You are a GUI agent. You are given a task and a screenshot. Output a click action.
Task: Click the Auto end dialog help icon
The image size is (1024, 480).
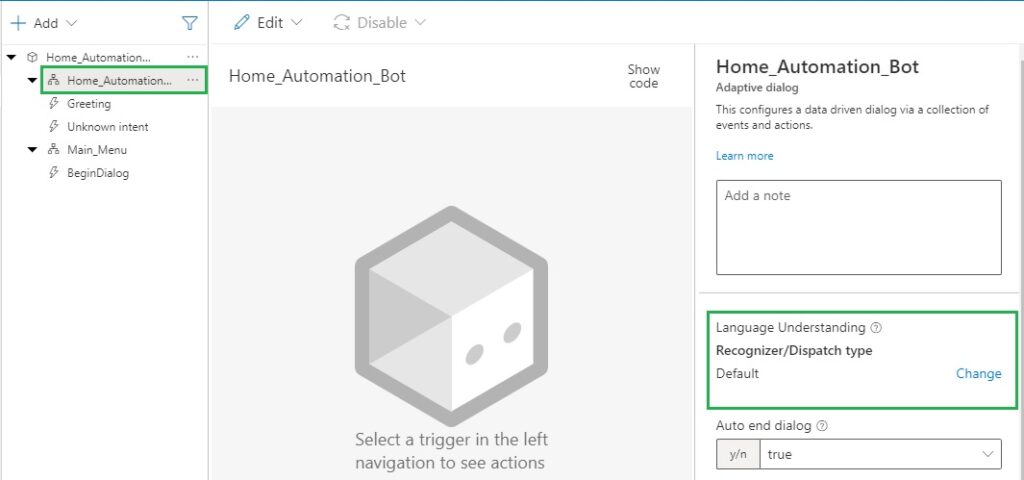click(x=822, y=425)
